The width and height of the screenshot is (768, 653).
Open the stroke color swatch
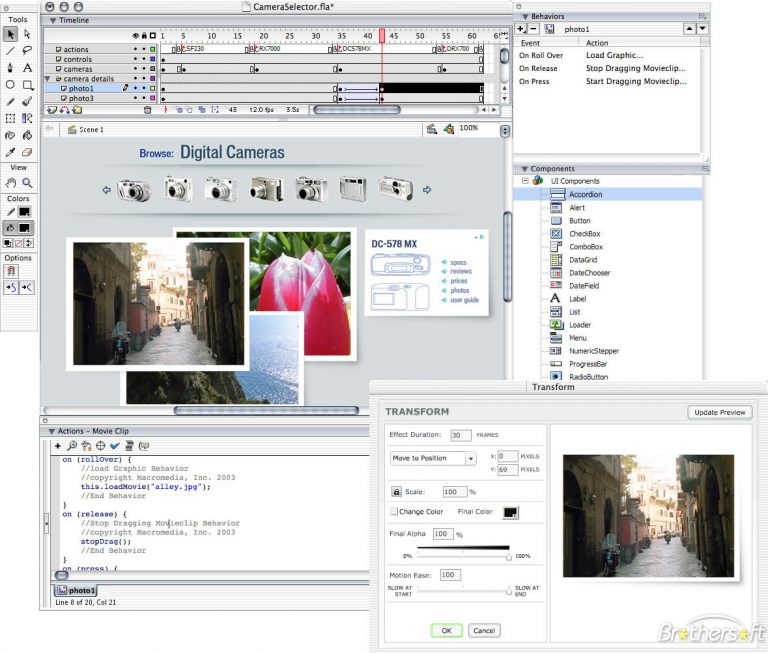tap(24, 212)
